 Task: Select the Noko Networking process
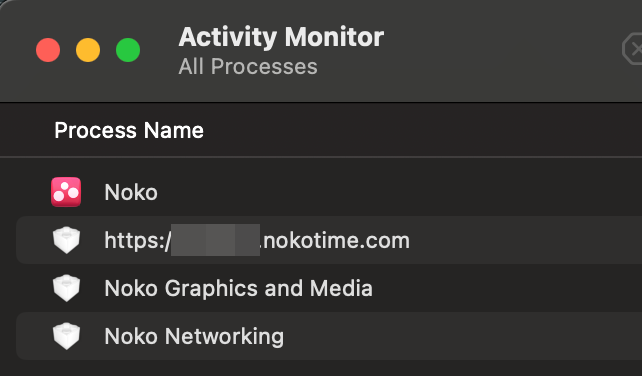click(x=194, y=336)
